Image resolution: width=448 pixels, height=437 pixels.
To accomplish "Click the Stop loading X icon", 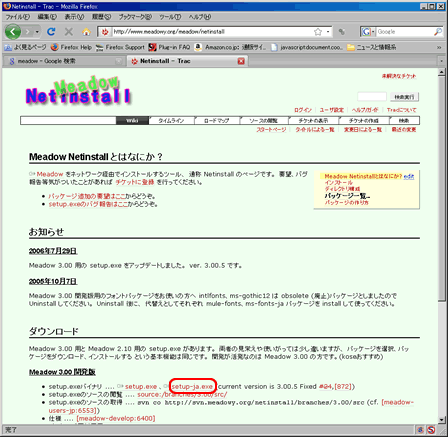I will click(69, 32).
